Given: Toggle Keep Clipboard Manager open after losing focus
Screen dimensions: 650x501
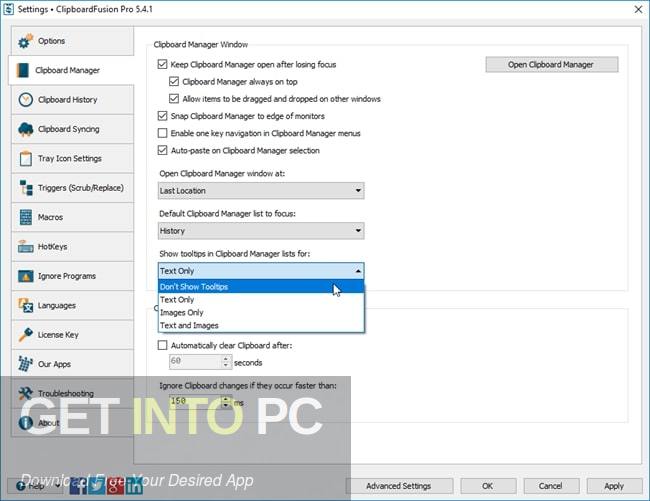Looking at the screenshot, I should [x=162, y=65].
